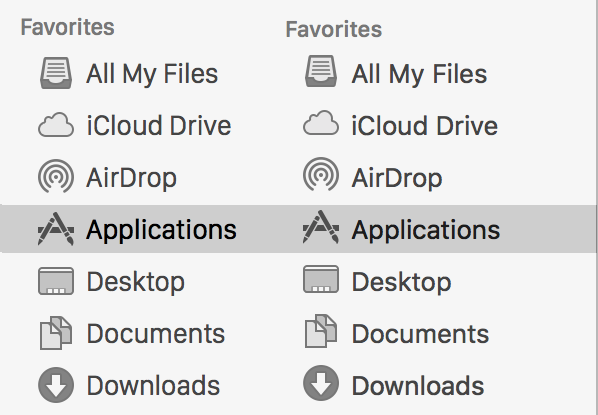This screenshot has height=415, width=598.
Task: Click the All My Files icon in left sidebar
Action: pyautogui.click(x=56, y=73)
